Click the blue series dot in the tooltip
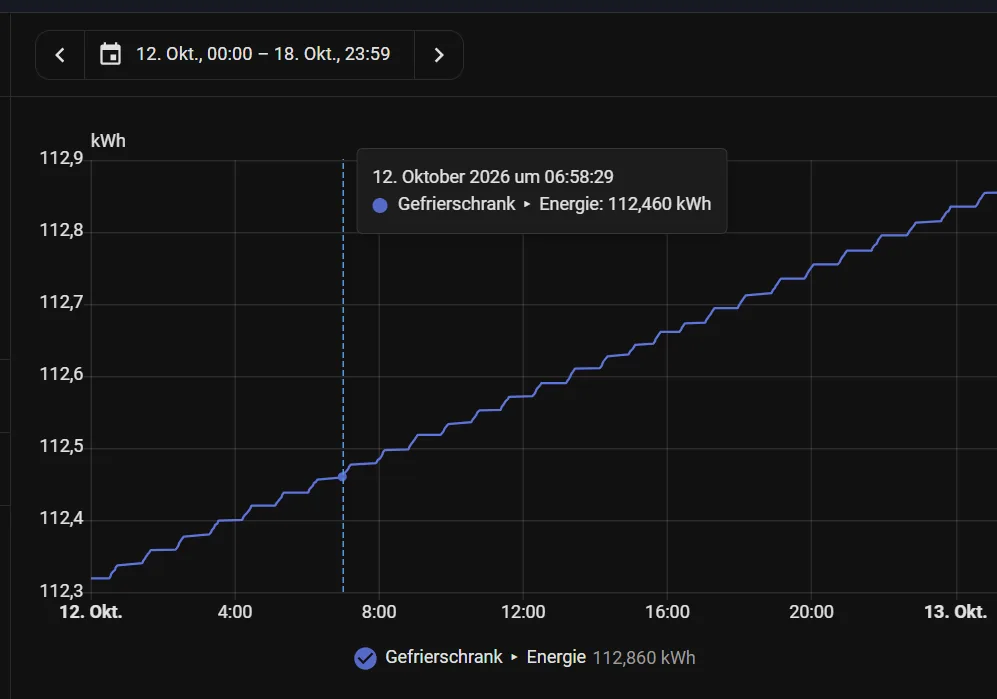Image resolution: width=997 pixels, height=699 pixels. (x=380, y=205)
